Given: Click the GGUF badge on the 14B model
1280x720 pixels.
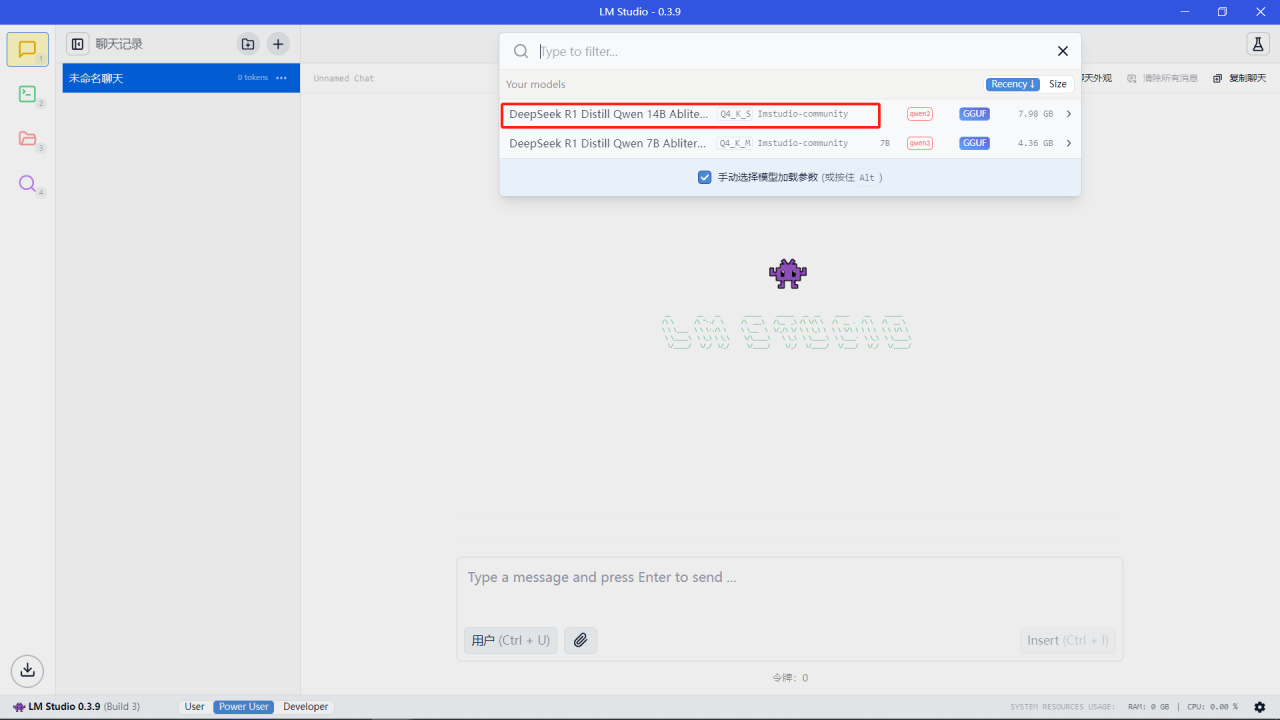Looking at the screenshot, I should 974,114.
